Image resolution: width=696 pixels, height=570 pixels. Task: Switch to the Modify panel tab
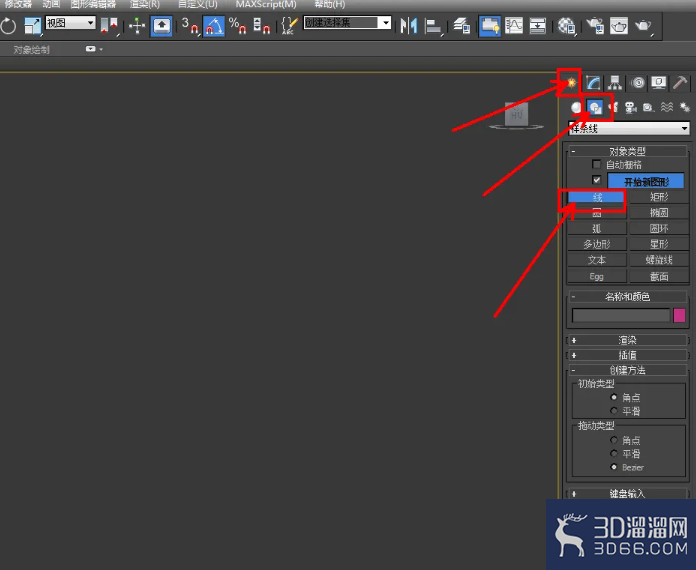[593, 83]
